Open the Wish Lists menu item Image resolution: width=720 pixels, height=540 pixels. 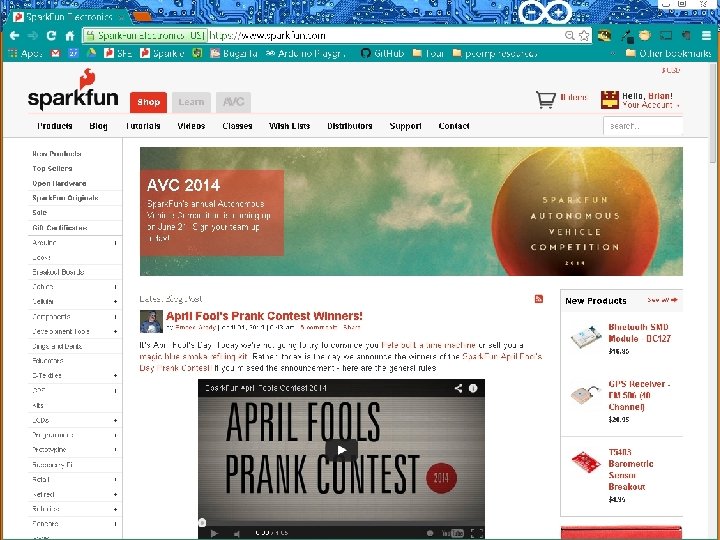click(289, 126)
